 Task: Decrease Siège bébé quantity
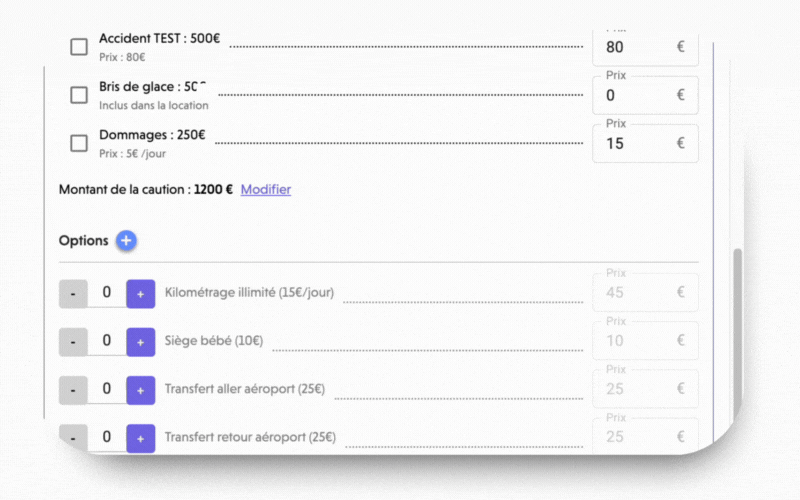(x=73, y=342)
